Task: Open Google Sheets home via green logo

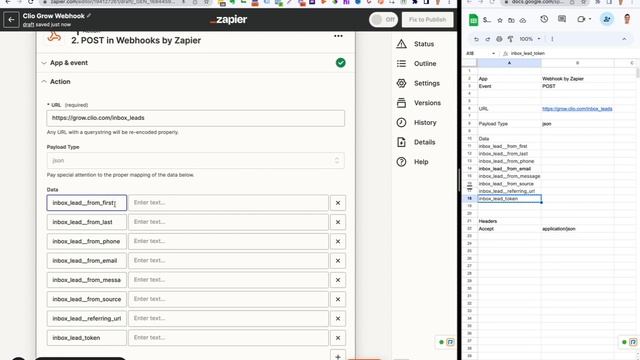Action: tap(473, 20)
